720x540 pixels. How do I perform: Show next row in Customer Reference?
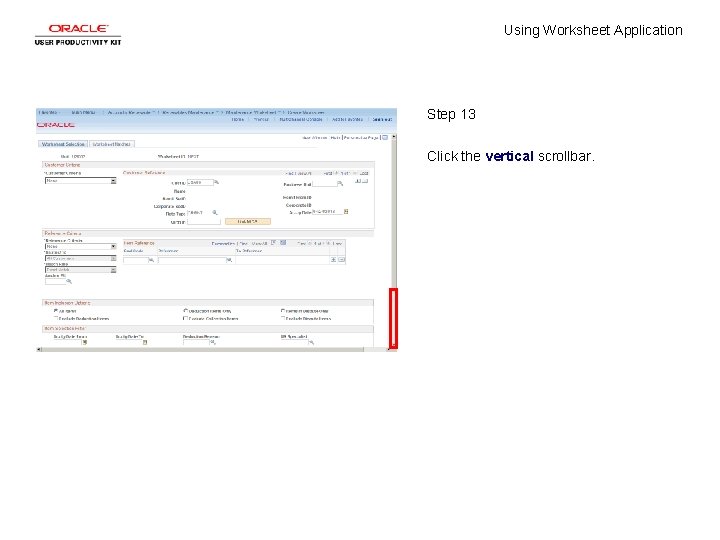[x=354, y=173]
